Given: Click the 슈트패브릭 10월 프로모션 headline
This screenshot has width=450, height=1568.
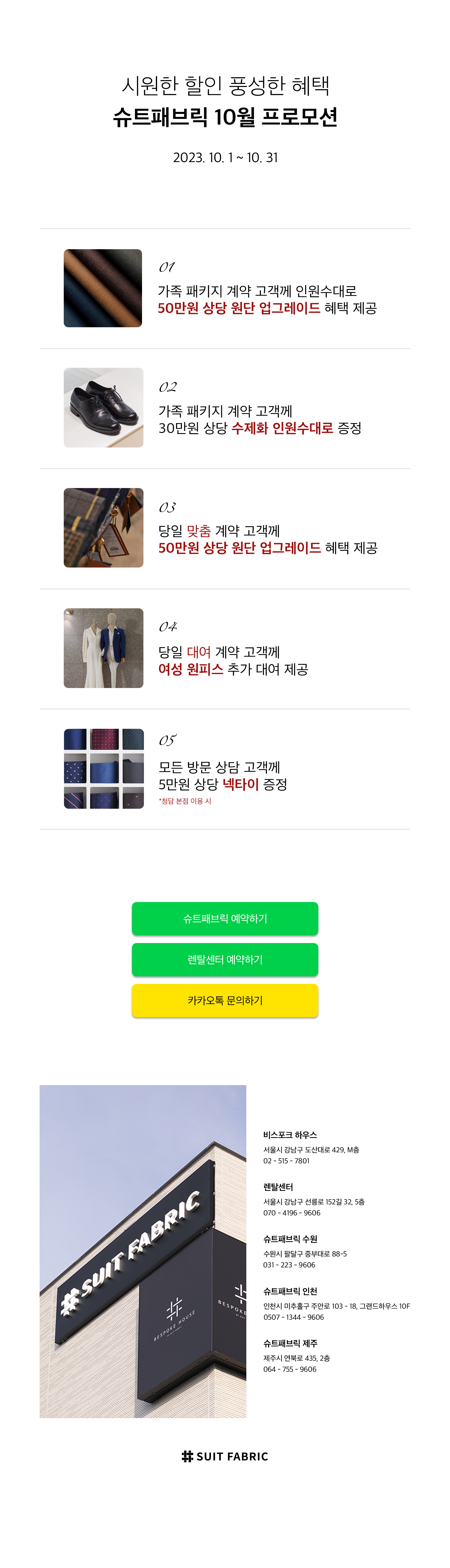Looking at the screenshot, I should [225, 117].
